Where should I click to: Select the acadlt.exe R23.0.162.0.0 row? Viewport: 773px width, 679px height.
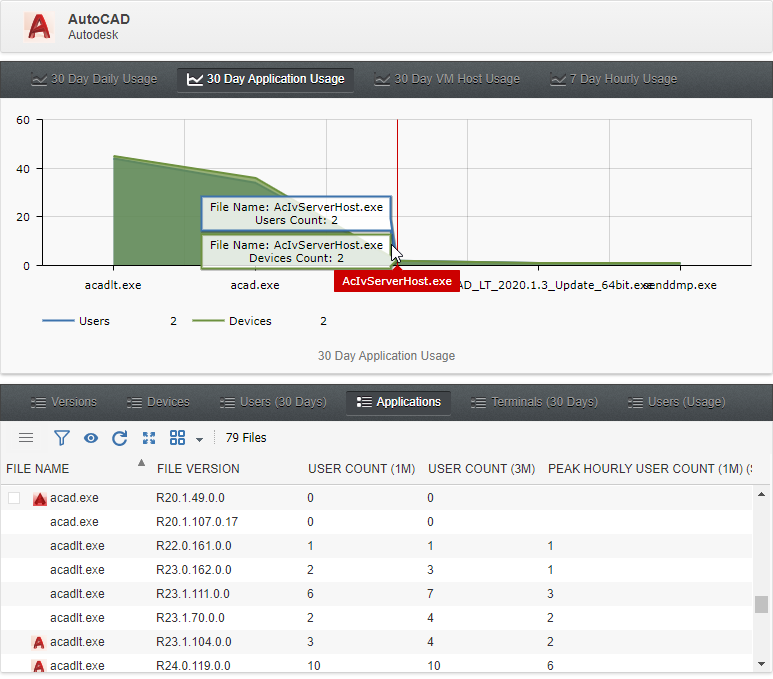coord(376,570)
